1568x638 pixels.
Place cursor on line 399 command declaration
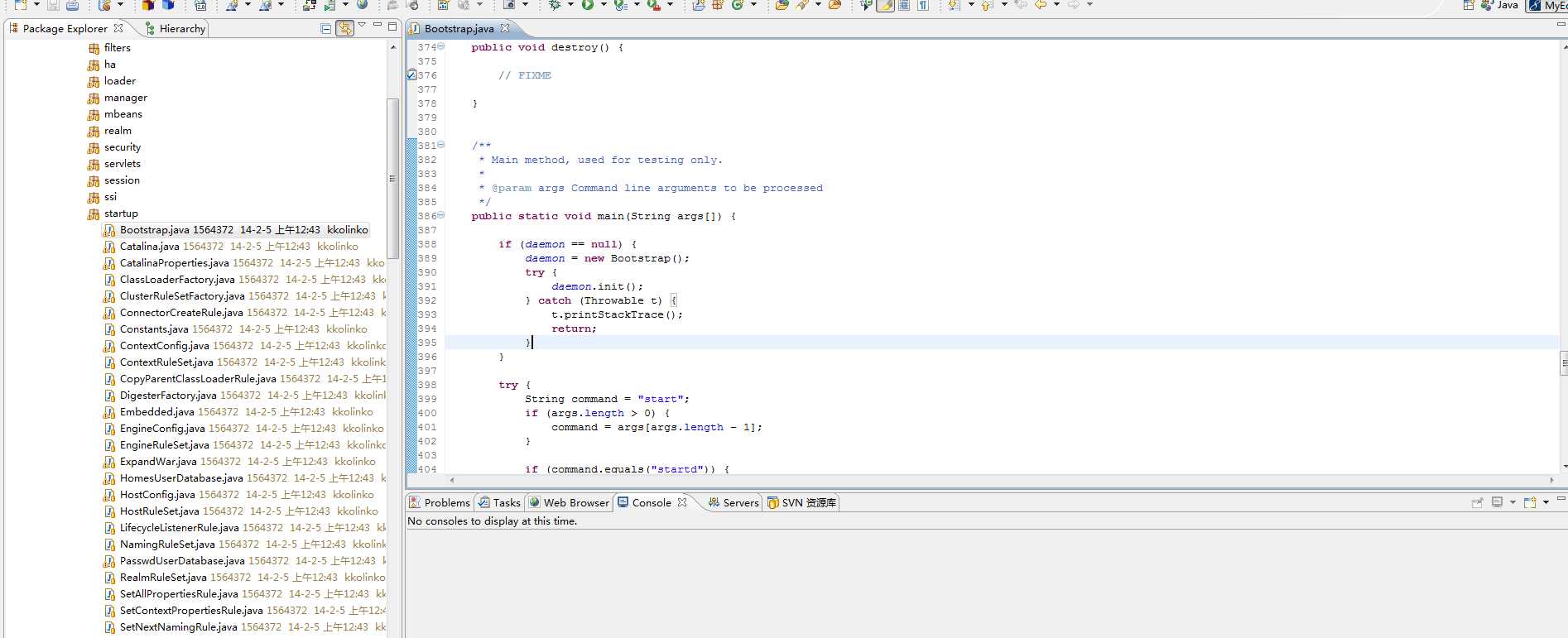point(606,399)
